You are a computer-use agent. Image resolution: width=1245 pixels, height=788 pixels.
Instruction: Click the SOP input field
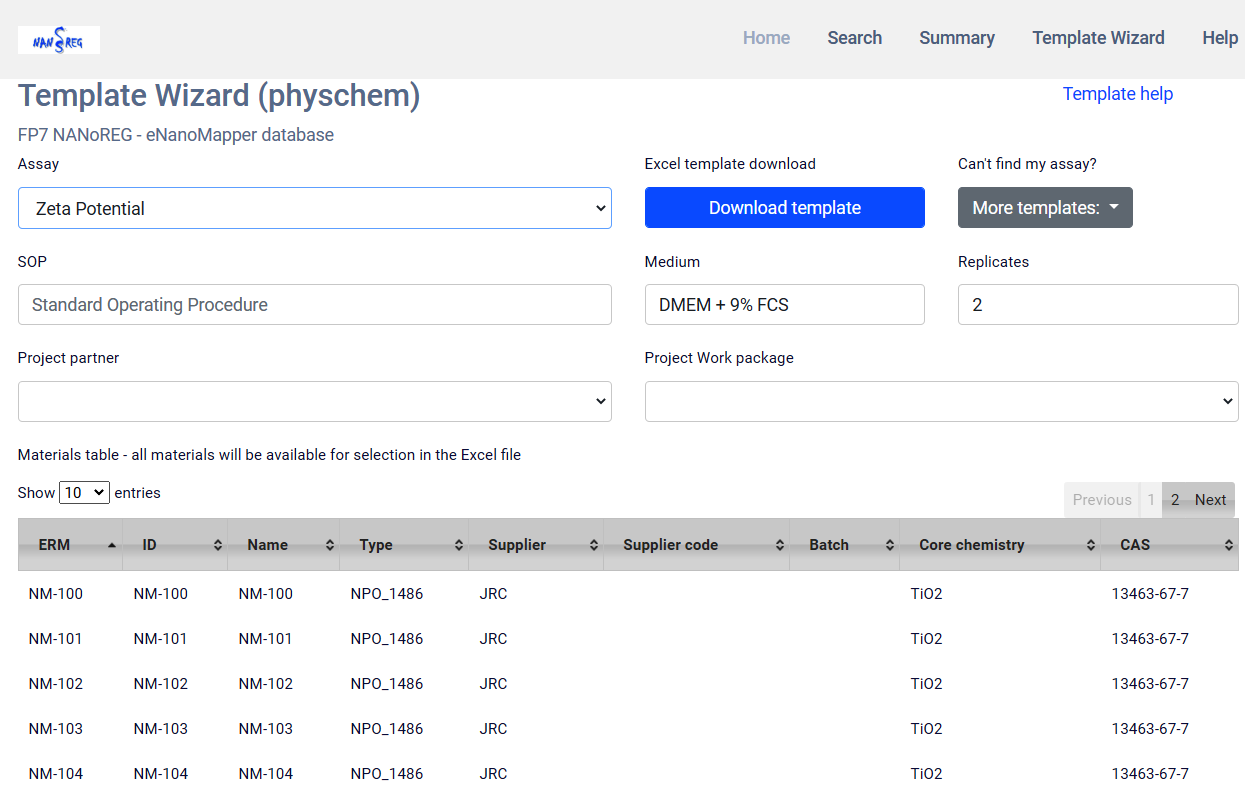click(315, 305)
